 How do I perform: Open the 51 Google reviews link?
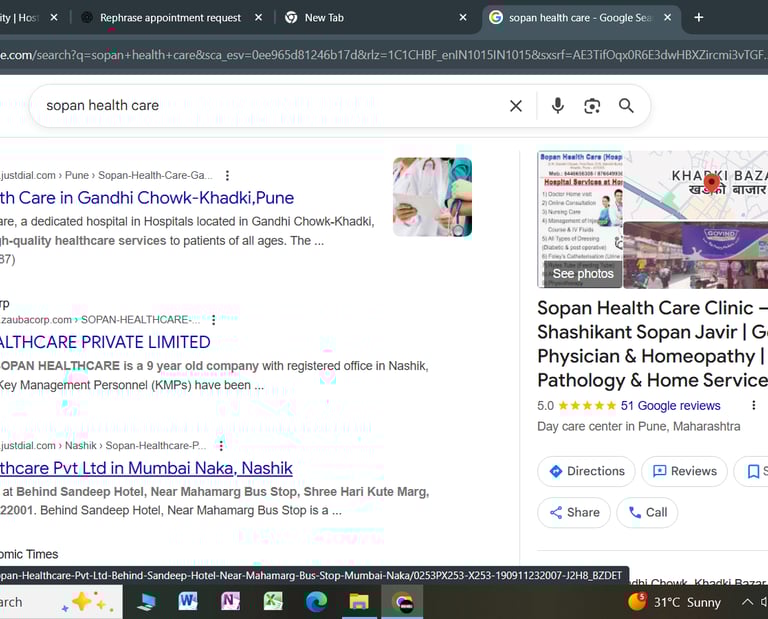point(671,405)
